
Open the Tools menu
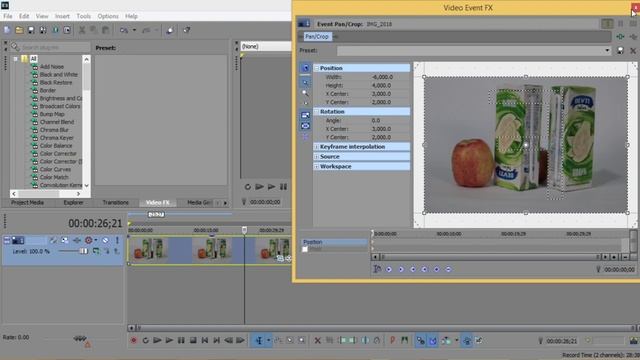pyautogui.click(x=84, y=16)
